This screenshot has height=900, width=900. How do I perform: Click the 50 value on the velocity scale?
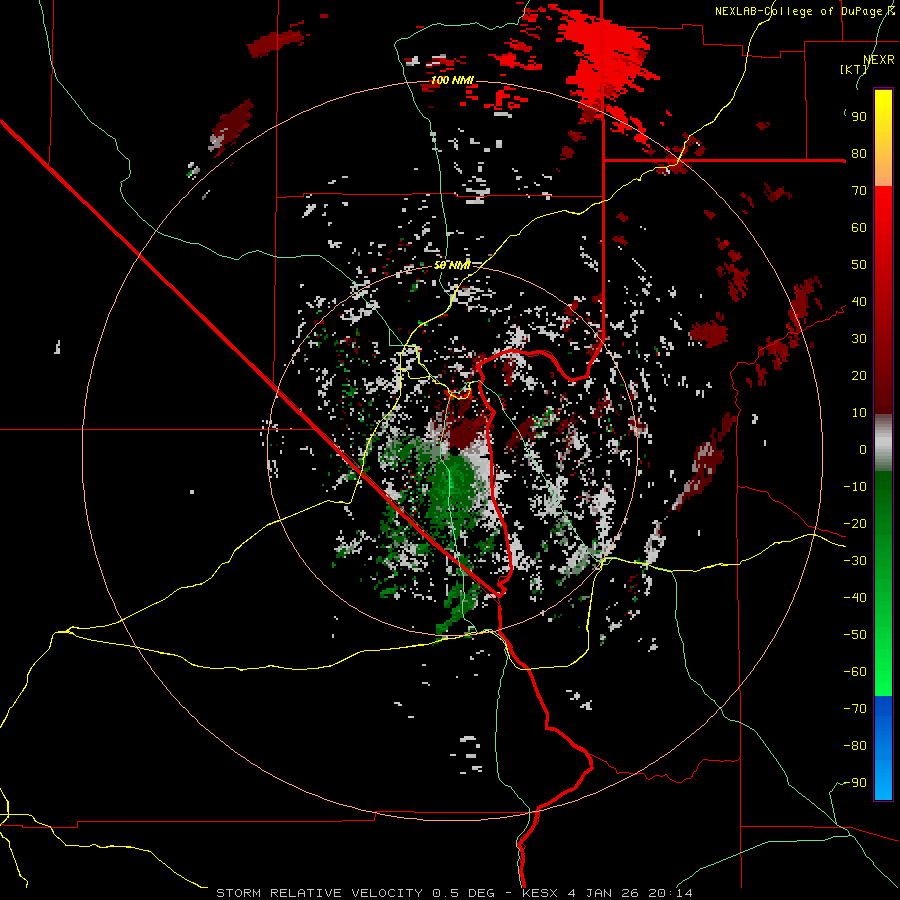coord(859,265)
